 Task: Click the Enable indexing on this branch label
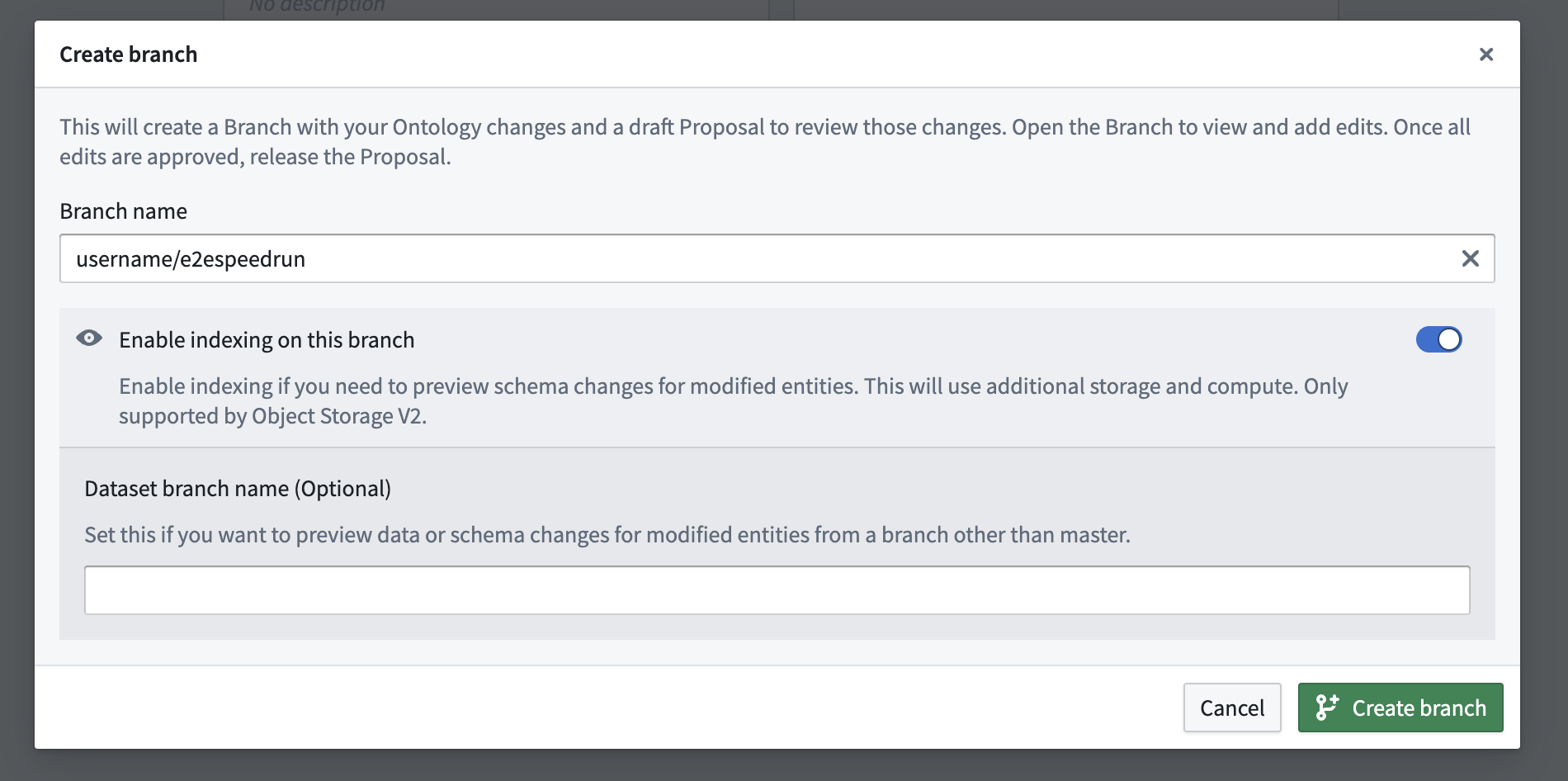pos(267,340)
